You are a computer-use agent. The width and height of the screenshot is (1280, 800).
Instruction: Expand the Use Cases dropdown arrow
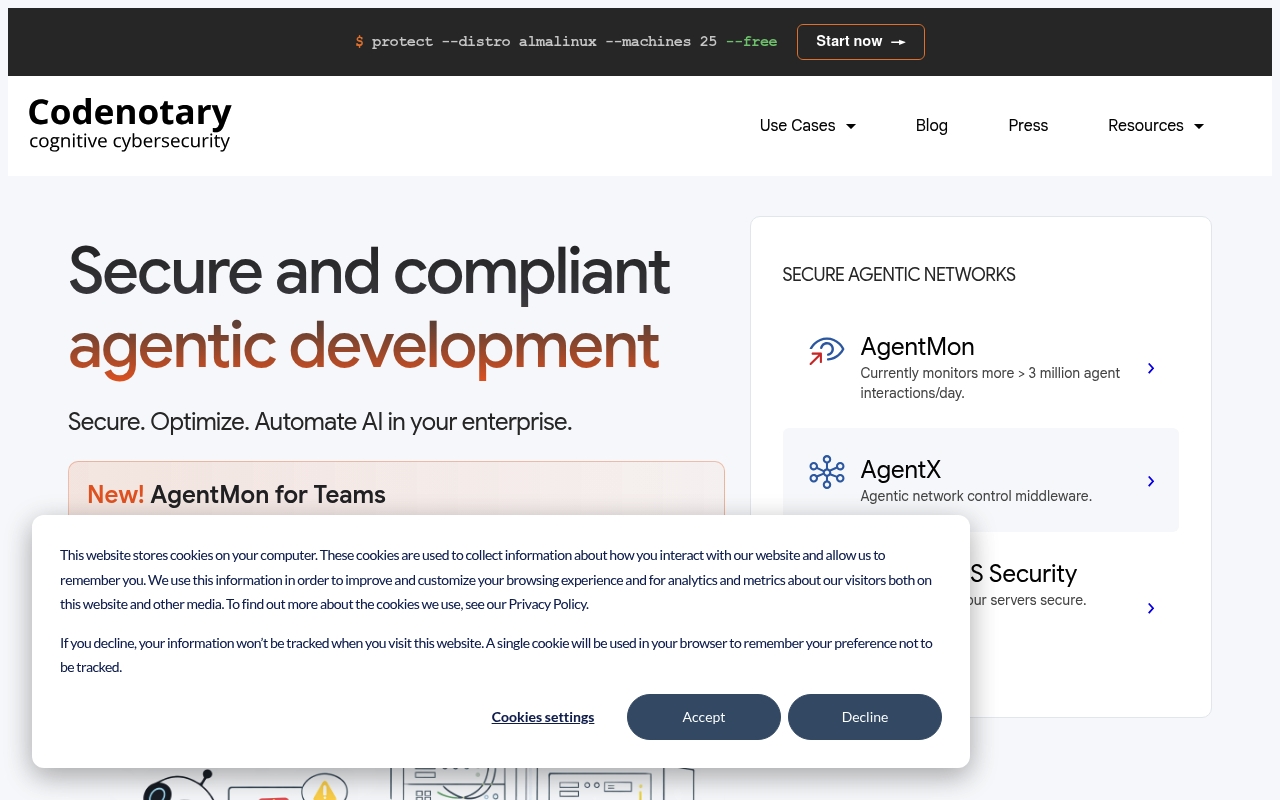[x=851, y=126]
